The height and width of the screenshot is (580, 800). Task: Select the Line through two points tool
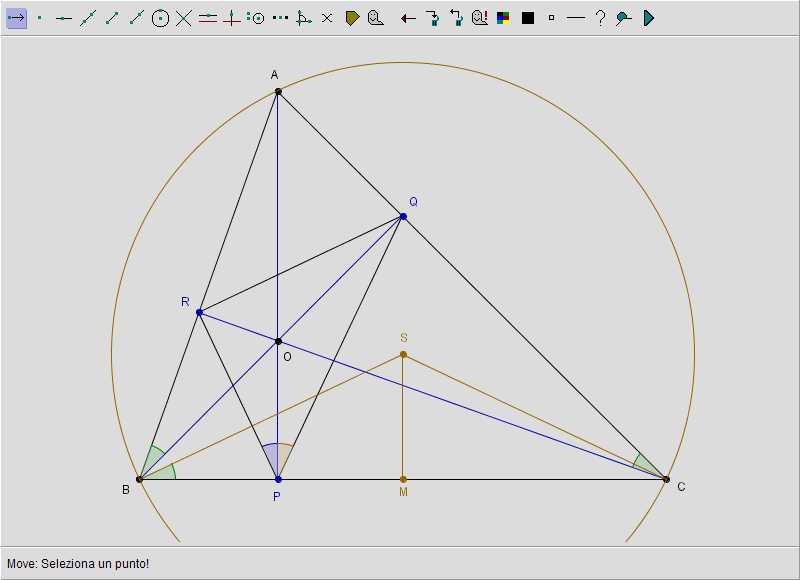[x=88, y=18]
